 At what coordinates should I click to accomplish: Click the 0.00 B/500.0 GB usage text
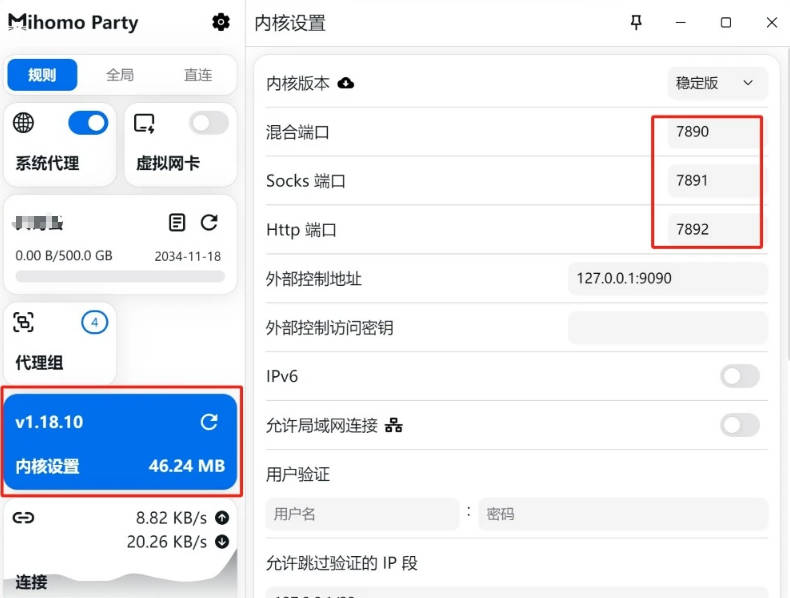click(x=64, y=256)
